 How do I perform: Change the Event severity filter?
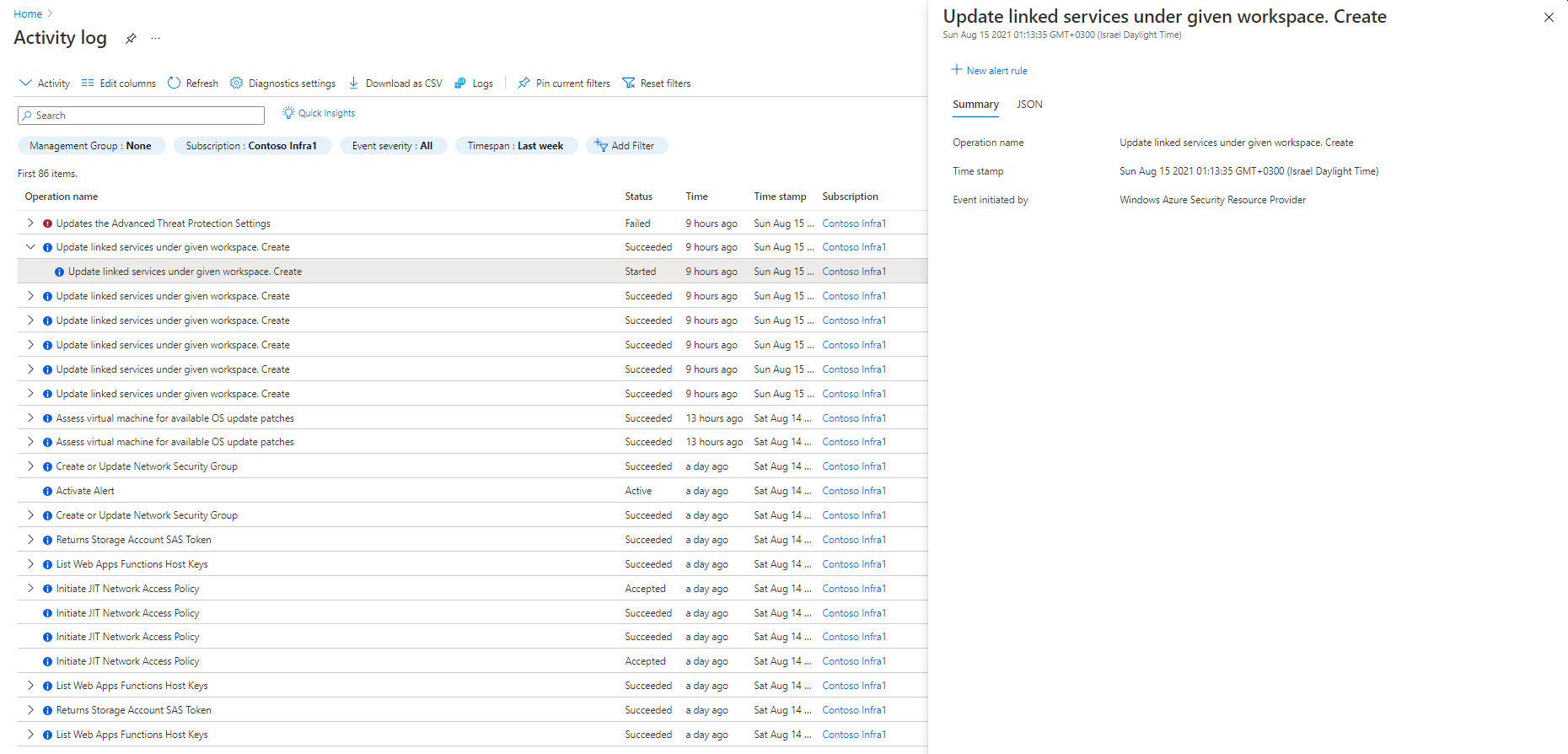(x=393, y=146)
